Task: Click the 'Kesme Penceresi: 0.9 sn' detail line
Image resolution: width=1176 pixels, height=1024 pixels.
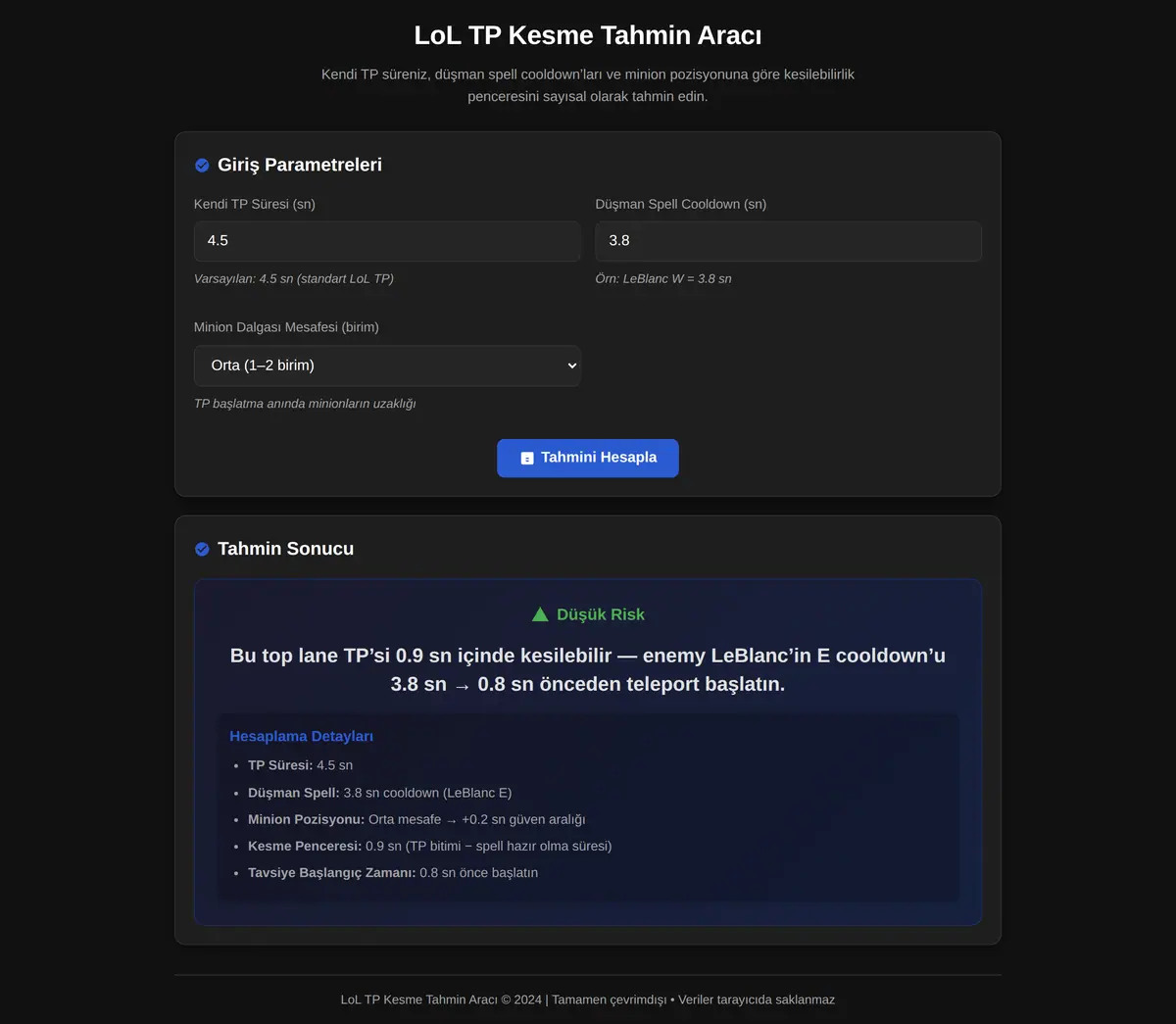Action: coord(430,846)
